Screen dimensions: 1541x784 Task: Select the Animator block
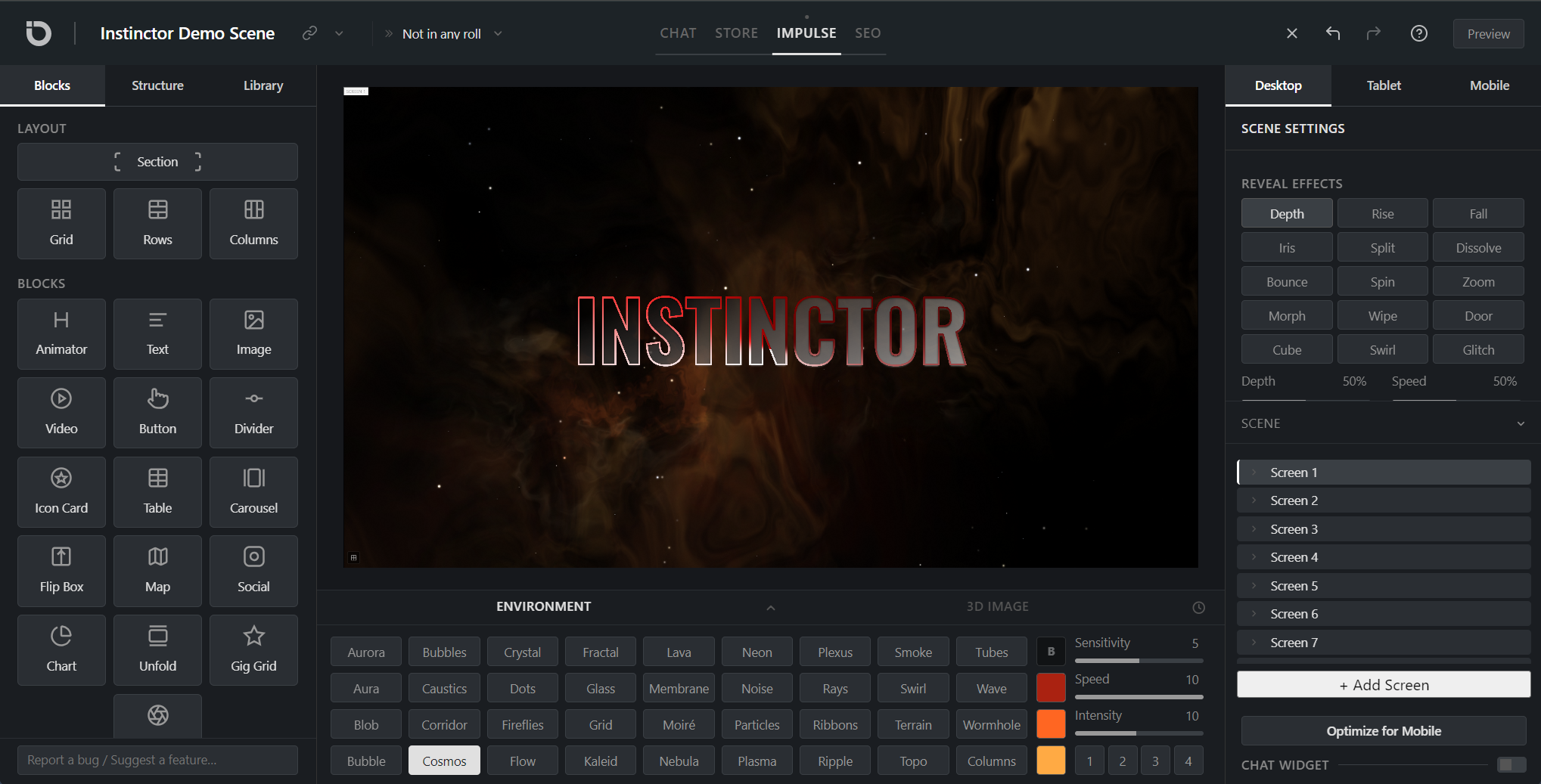(x=61, y=333)
